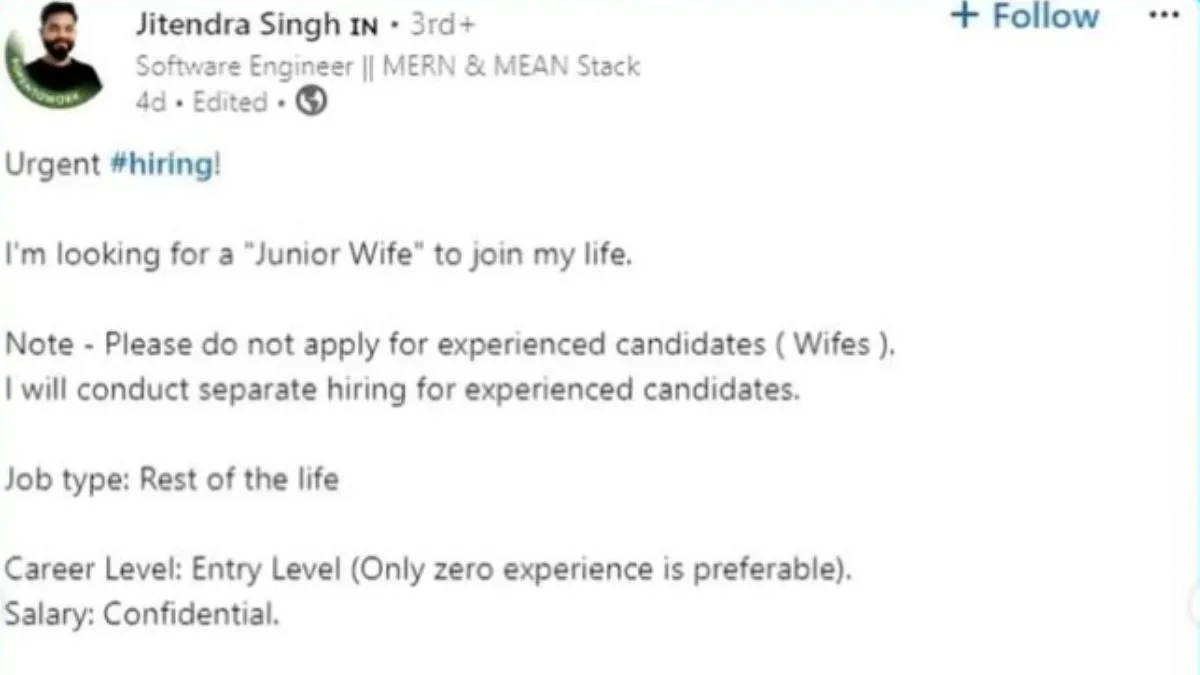Click the 4d post timestamp

coord(151,103)
